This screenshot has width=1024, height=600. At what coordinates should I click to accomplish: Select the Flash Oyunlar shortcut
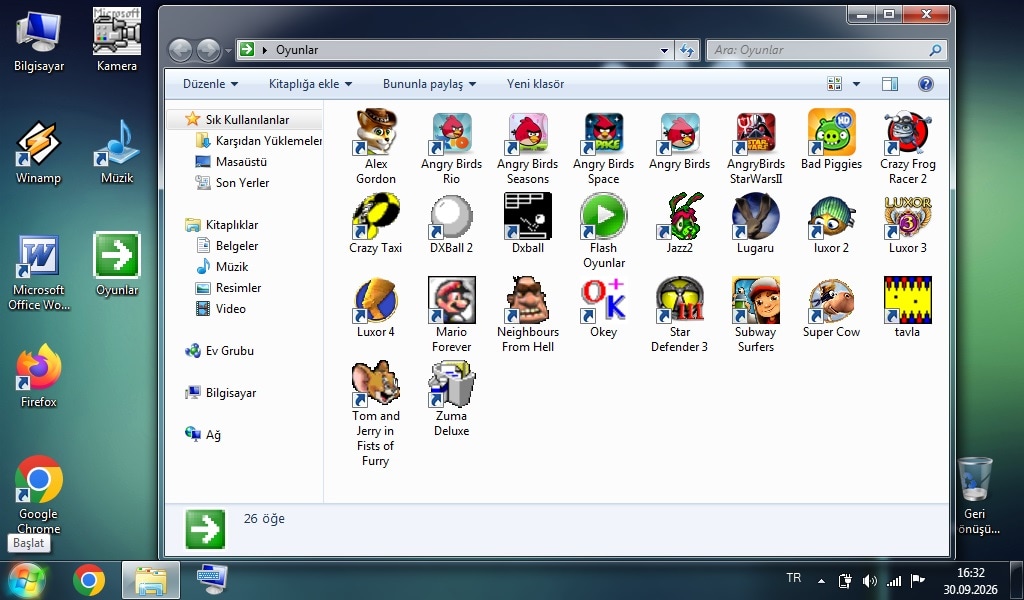coord(603,231)
